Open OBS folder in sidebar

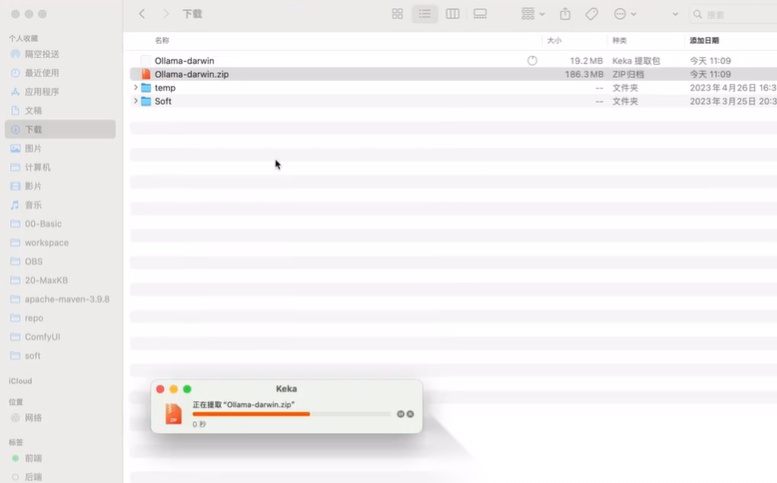[x=60, y=261]
